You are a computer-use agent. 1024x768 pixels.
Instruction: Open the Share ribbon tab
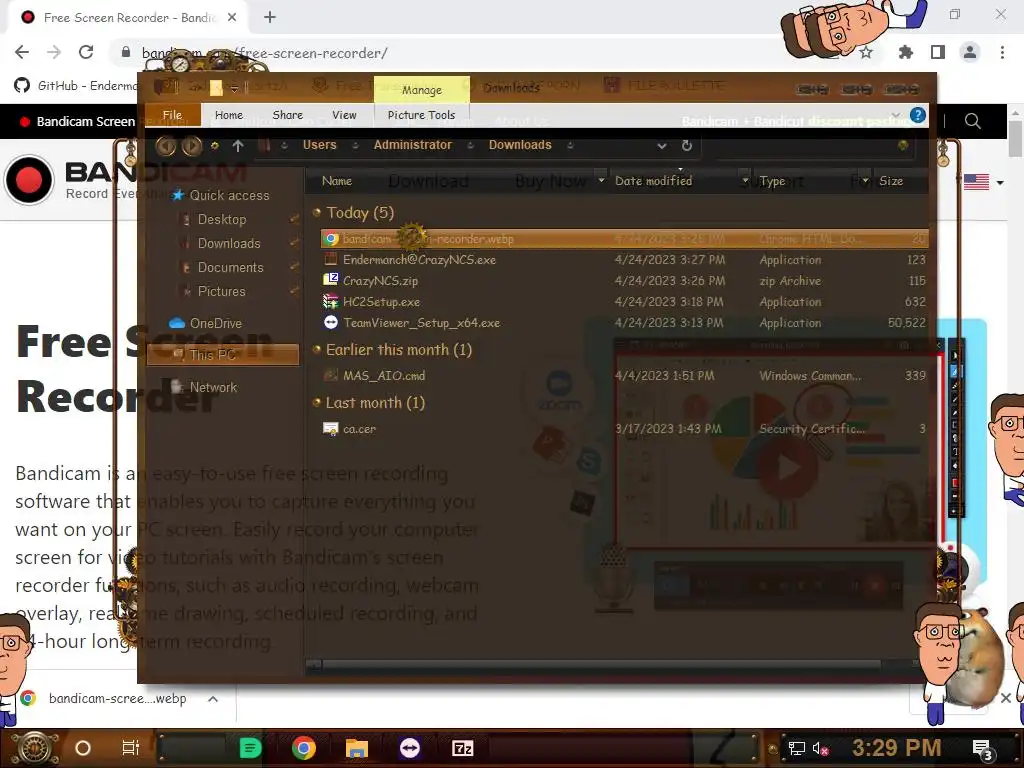tap(287, 115)
